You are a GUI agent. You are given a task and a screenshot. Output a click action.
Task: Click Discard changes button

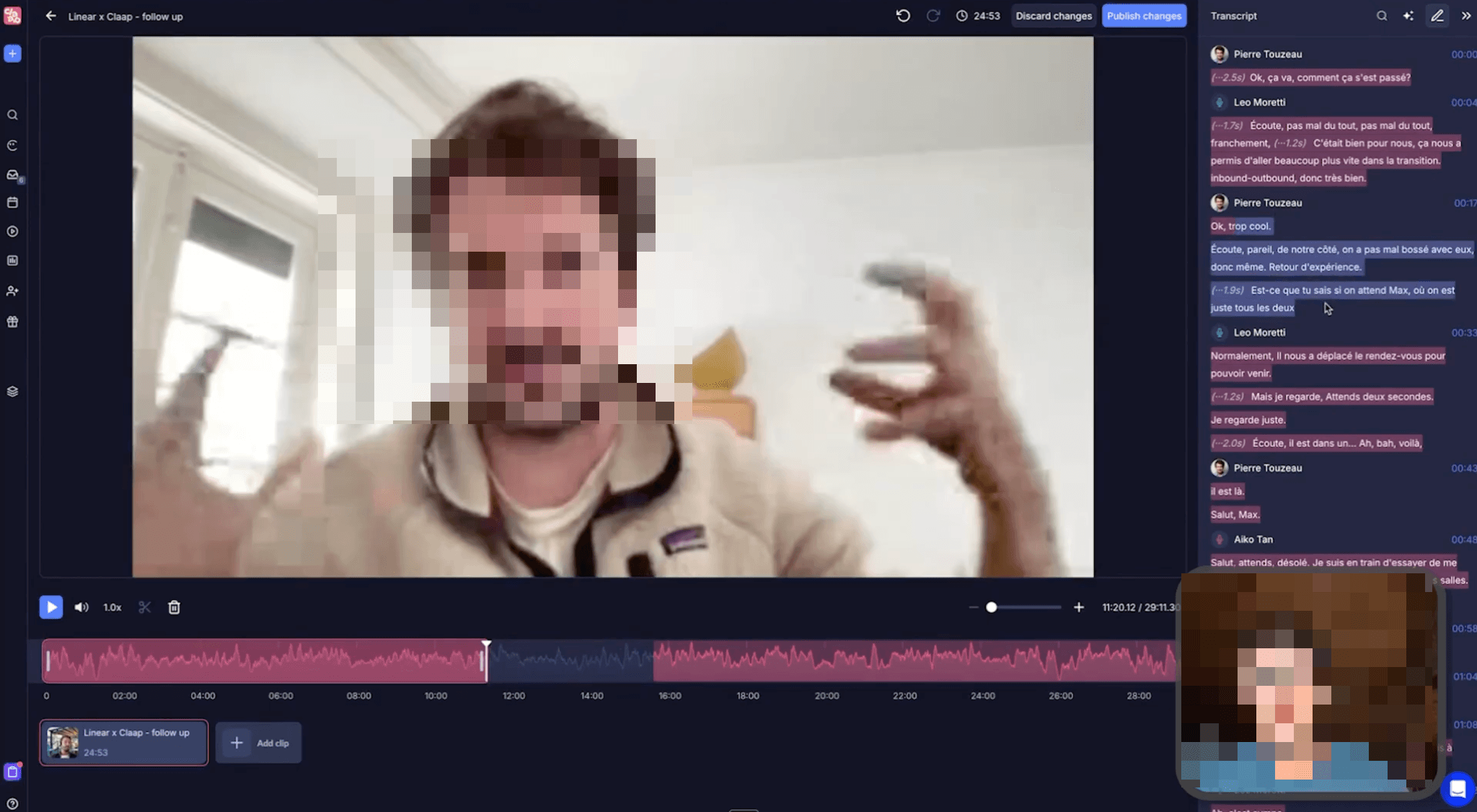click(x=1054, y=16)
